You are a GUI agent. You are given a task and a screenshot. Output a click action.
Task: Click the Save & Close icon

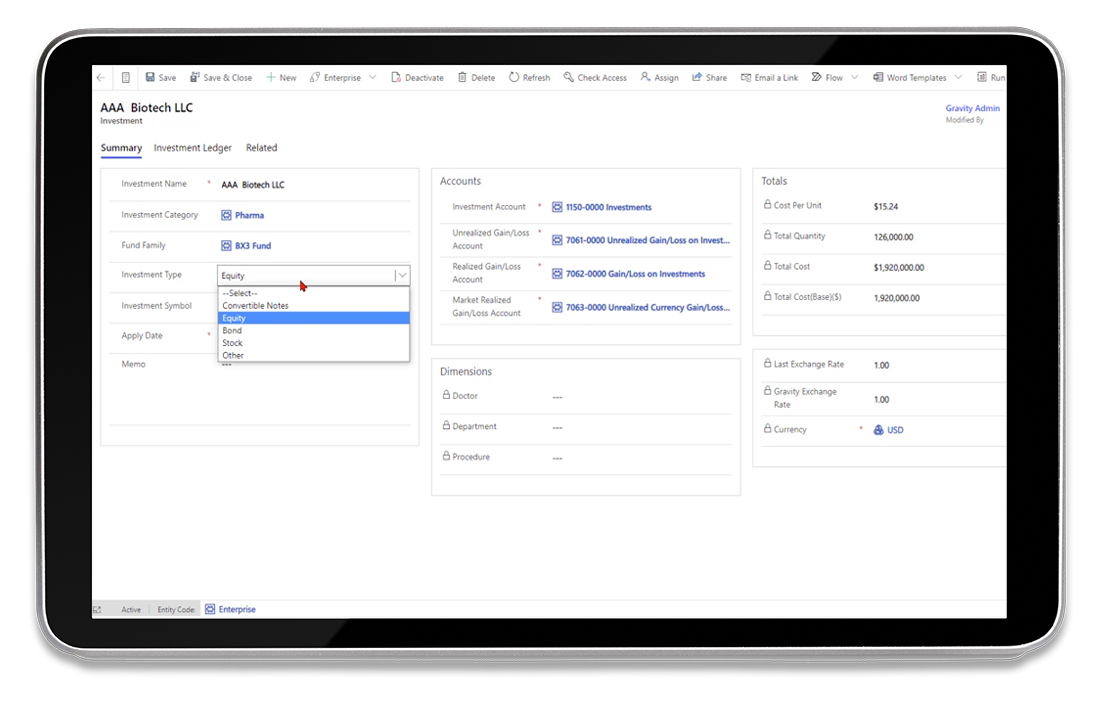point(194,77)
